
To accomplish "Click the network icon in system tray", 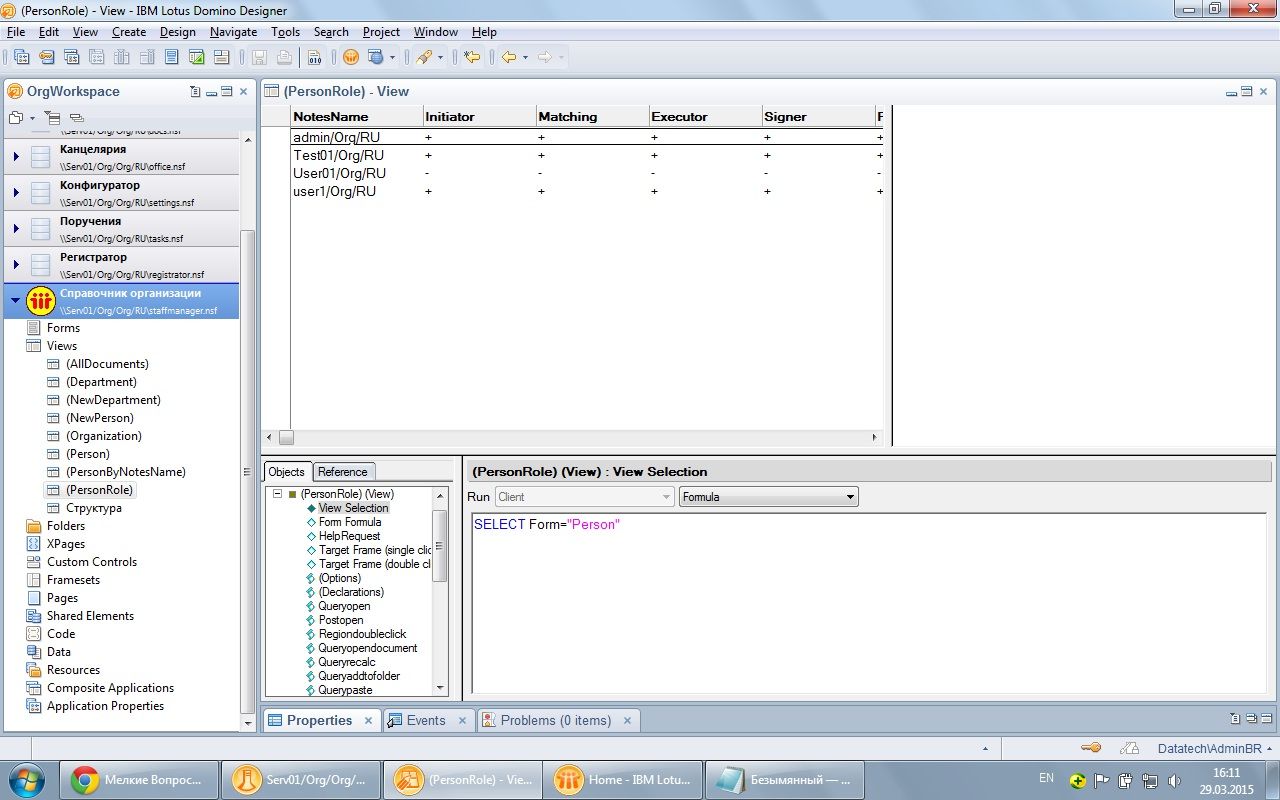I will (x=1150, y=780).
